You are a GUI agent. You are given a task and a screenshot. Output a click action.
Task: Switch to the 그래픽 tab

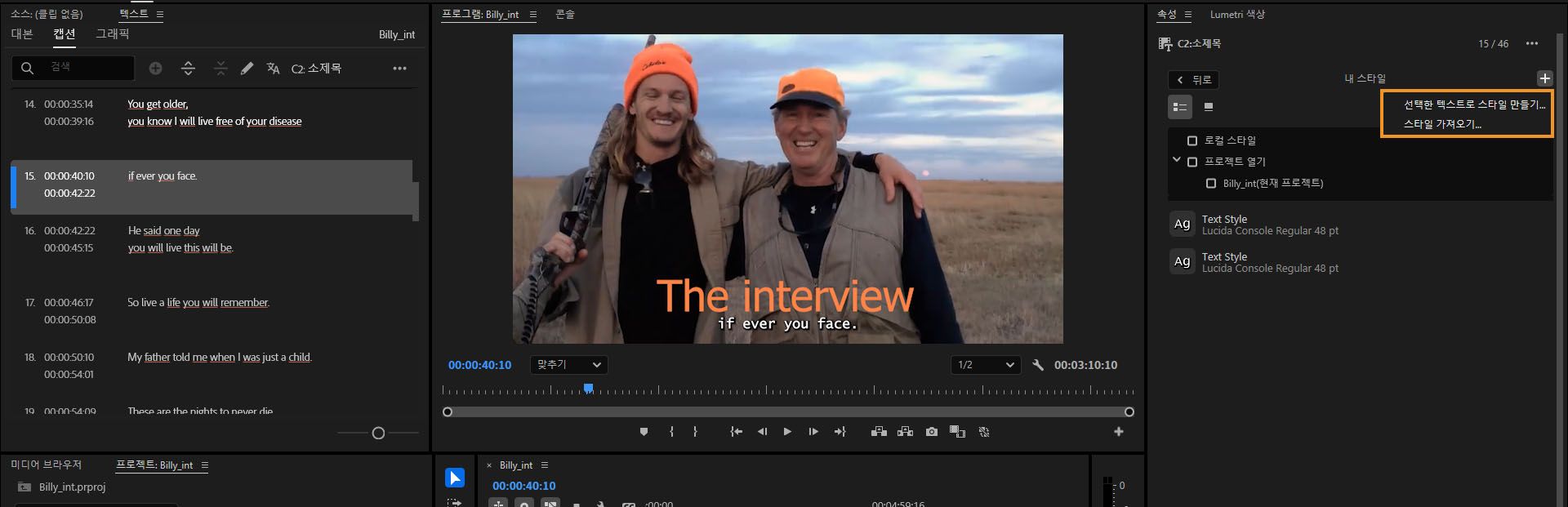(113, 34)
